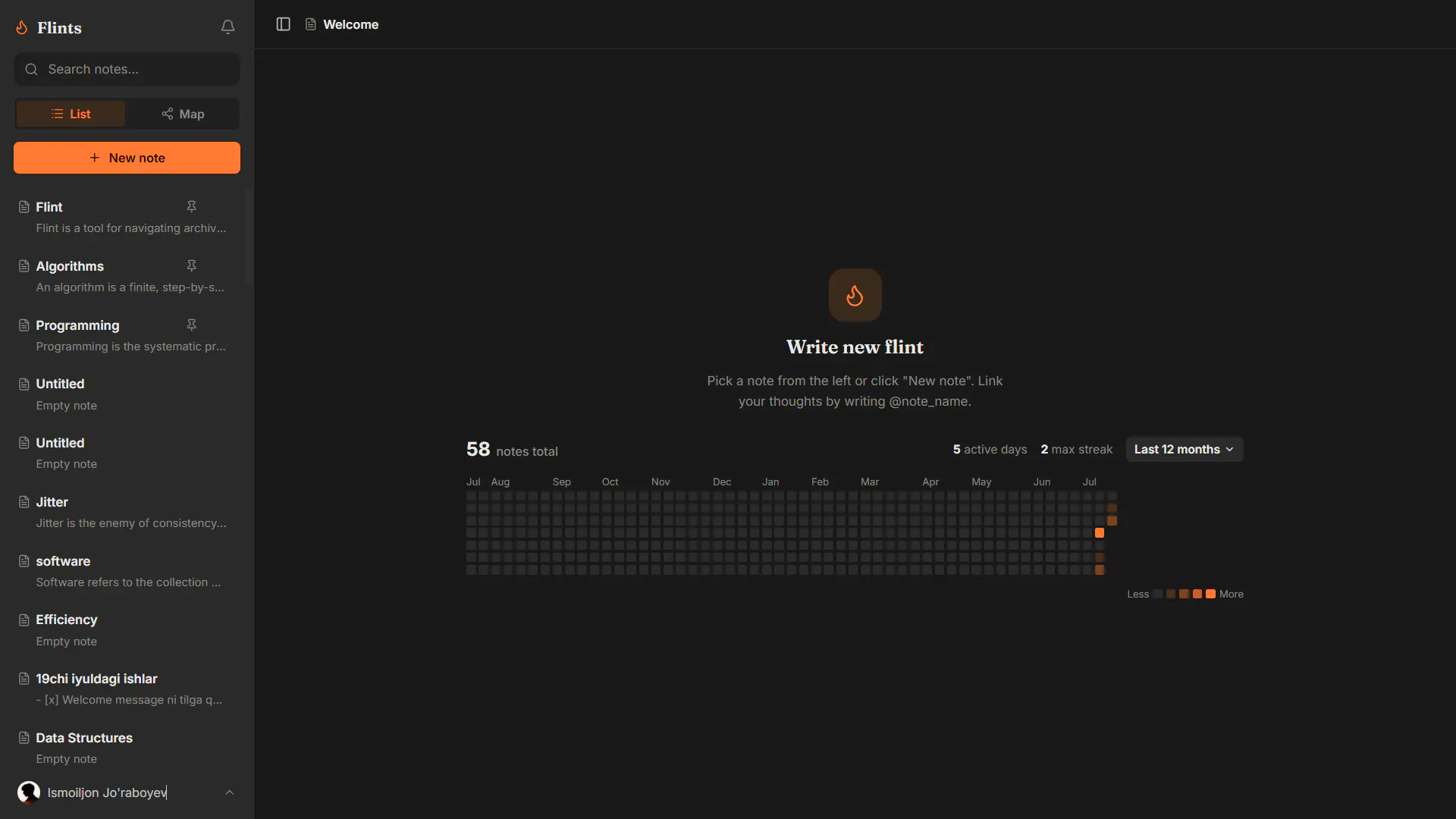The image size is (1456, 819).
Task: Create a New note
Action: (x=127, y=158)
